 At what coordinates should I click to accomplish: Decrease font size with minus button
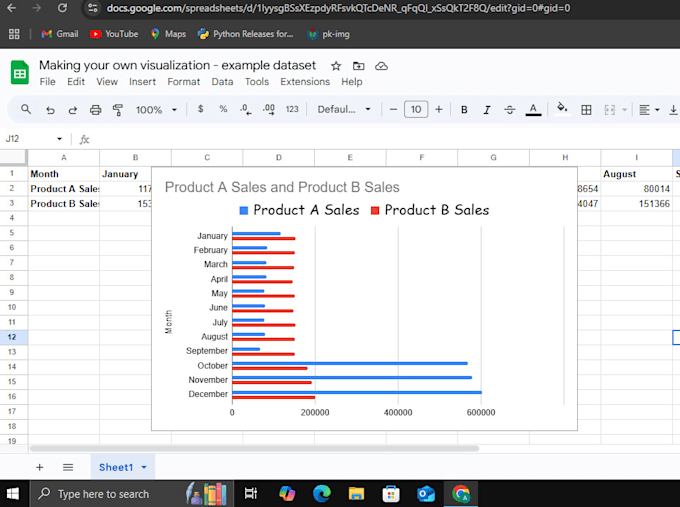393,109
